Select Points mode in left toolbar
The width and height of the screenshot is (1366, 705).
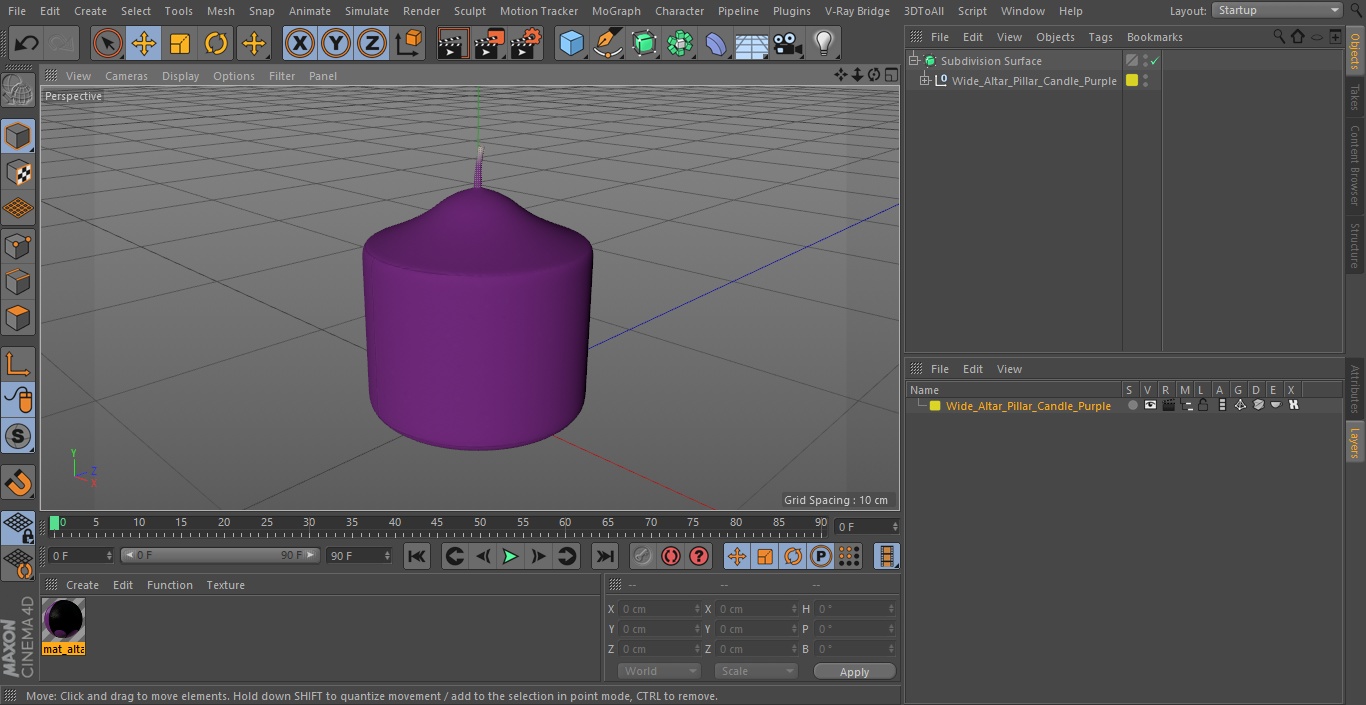point(18,245)
